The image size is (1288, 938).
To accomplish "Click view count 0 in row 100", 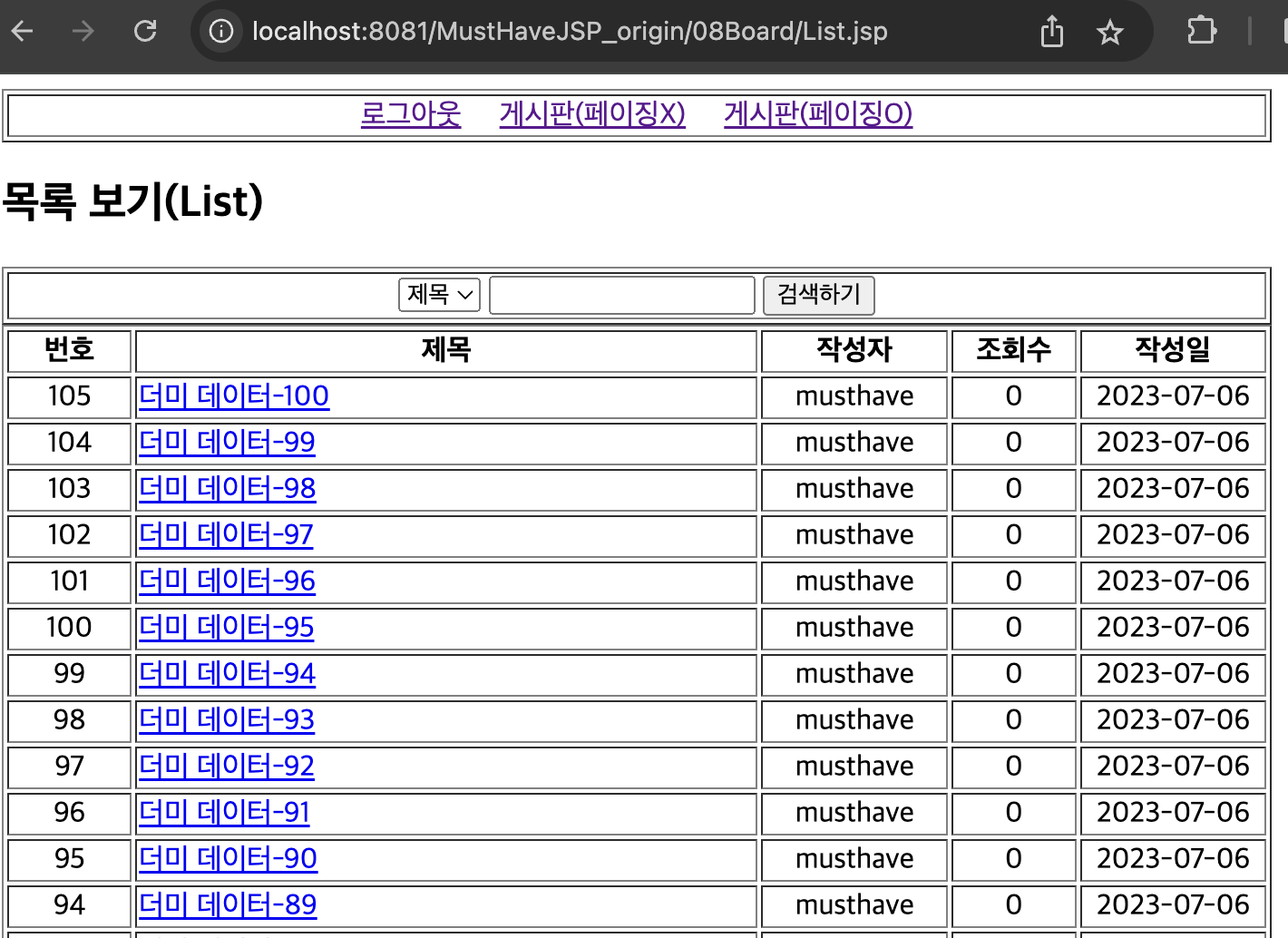I will (x=1014, y=628).
